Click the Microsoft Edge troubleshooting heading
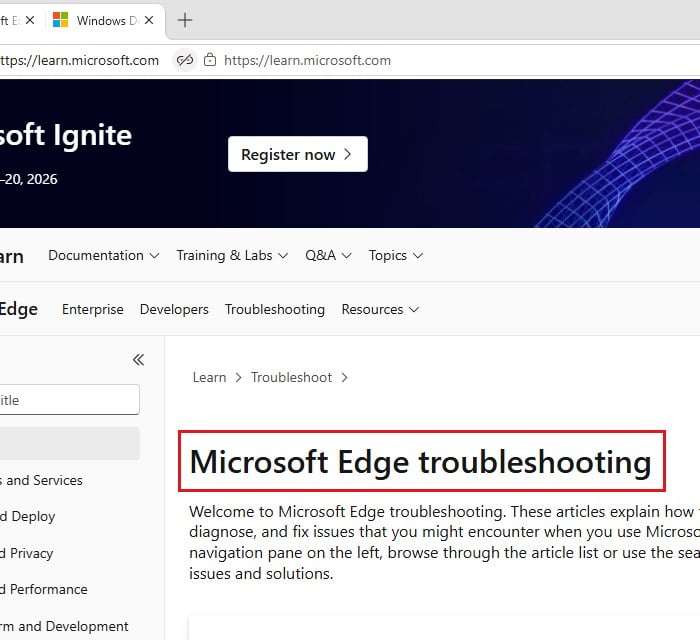 point(421,461)
